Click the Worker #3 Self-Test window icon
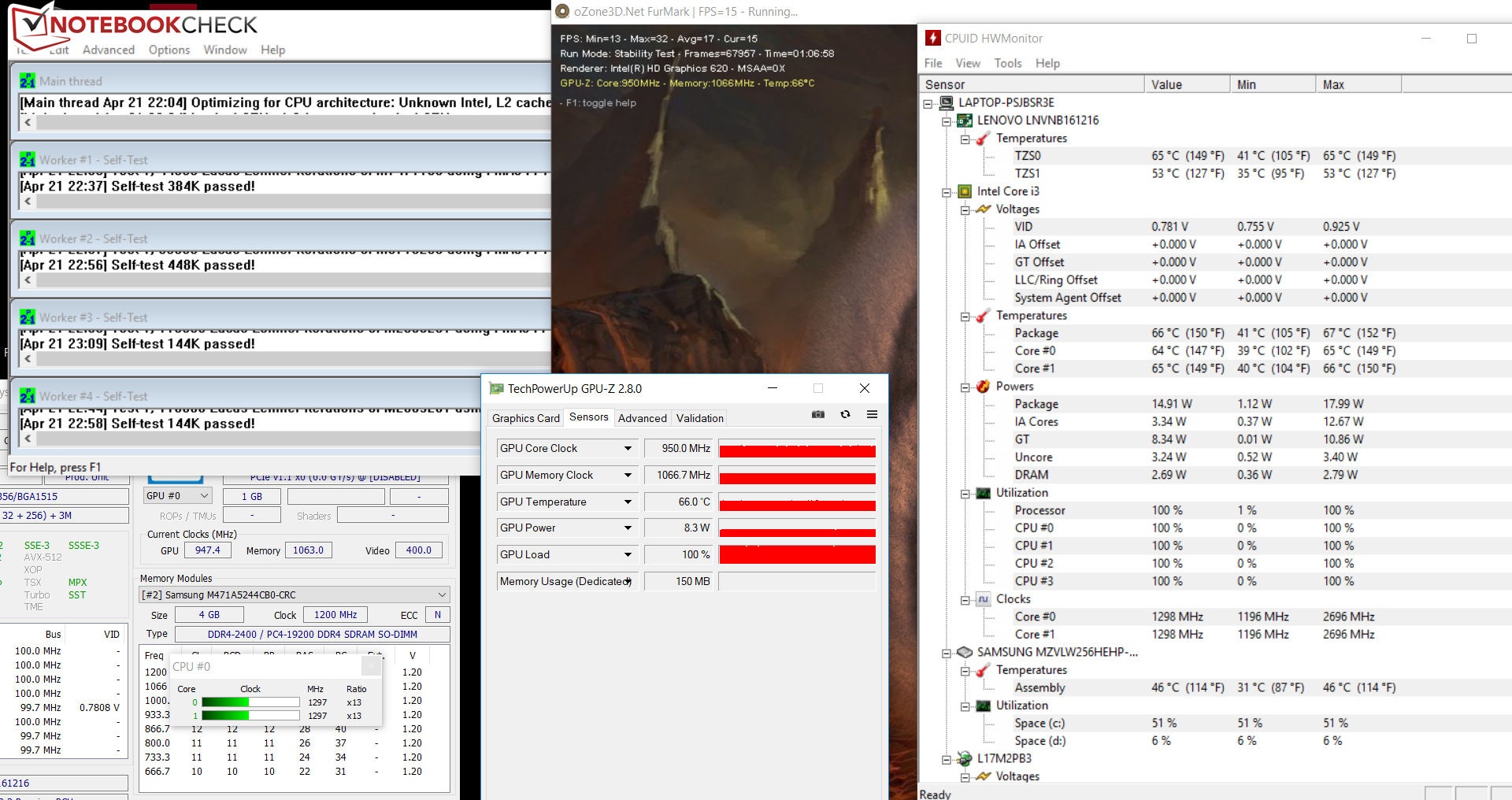The height and width of the screenshot is (800, 1512). 28,317
